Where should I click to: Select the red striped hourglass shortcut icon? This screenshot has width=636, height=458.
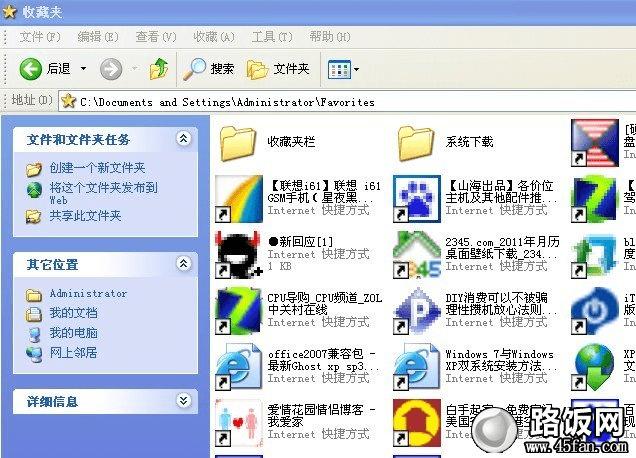coord(595,143)
